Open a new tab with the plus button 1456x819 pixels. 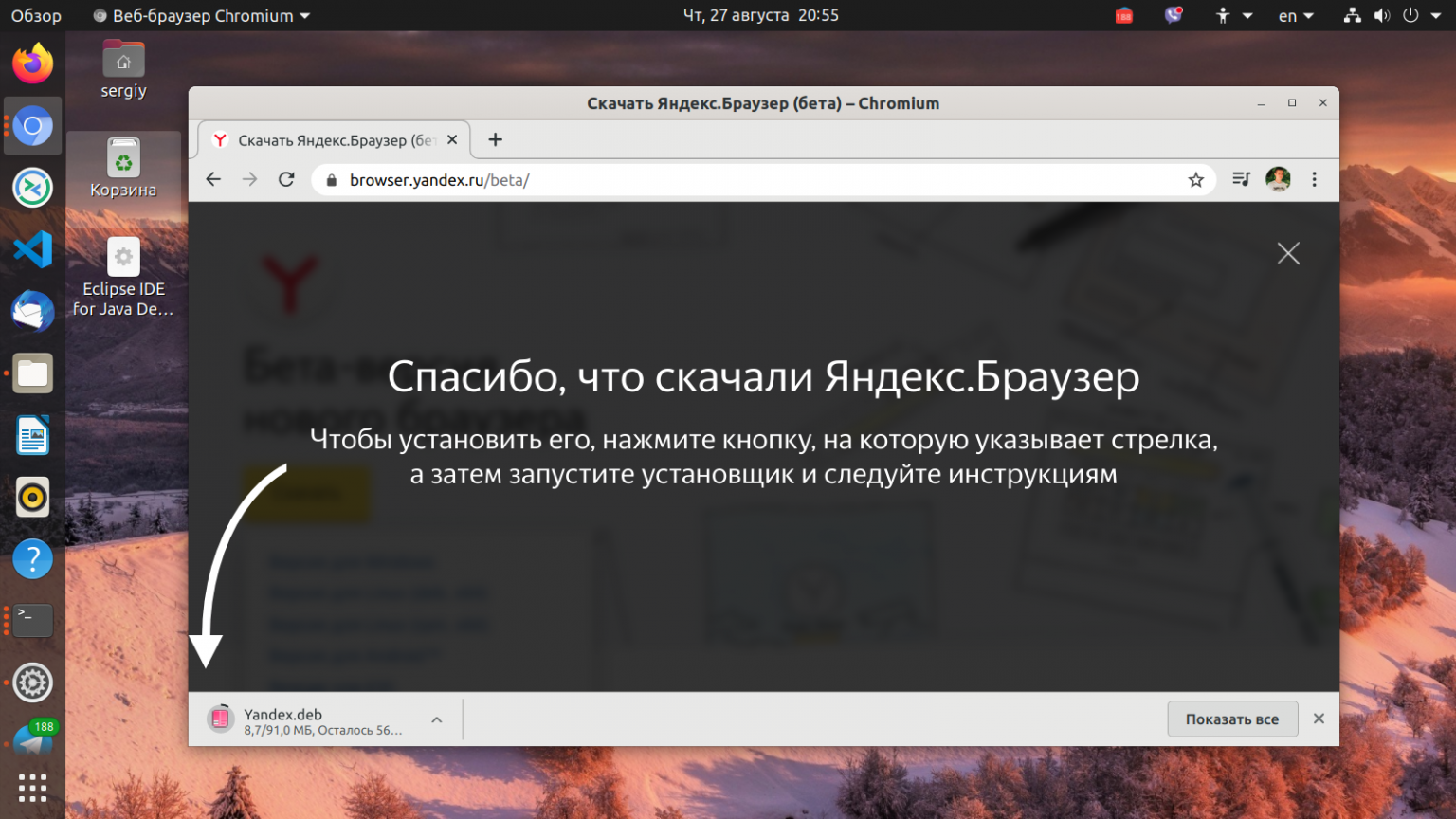tap(495, 139)
